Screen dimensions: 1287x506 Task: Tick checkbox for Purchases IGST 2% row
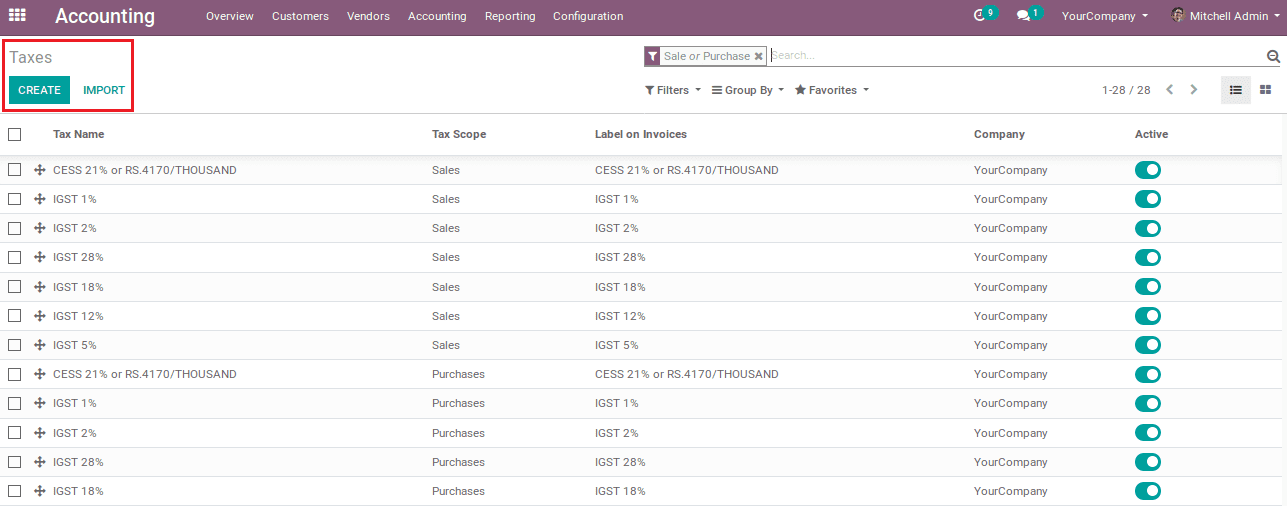[x=14, y=433]
